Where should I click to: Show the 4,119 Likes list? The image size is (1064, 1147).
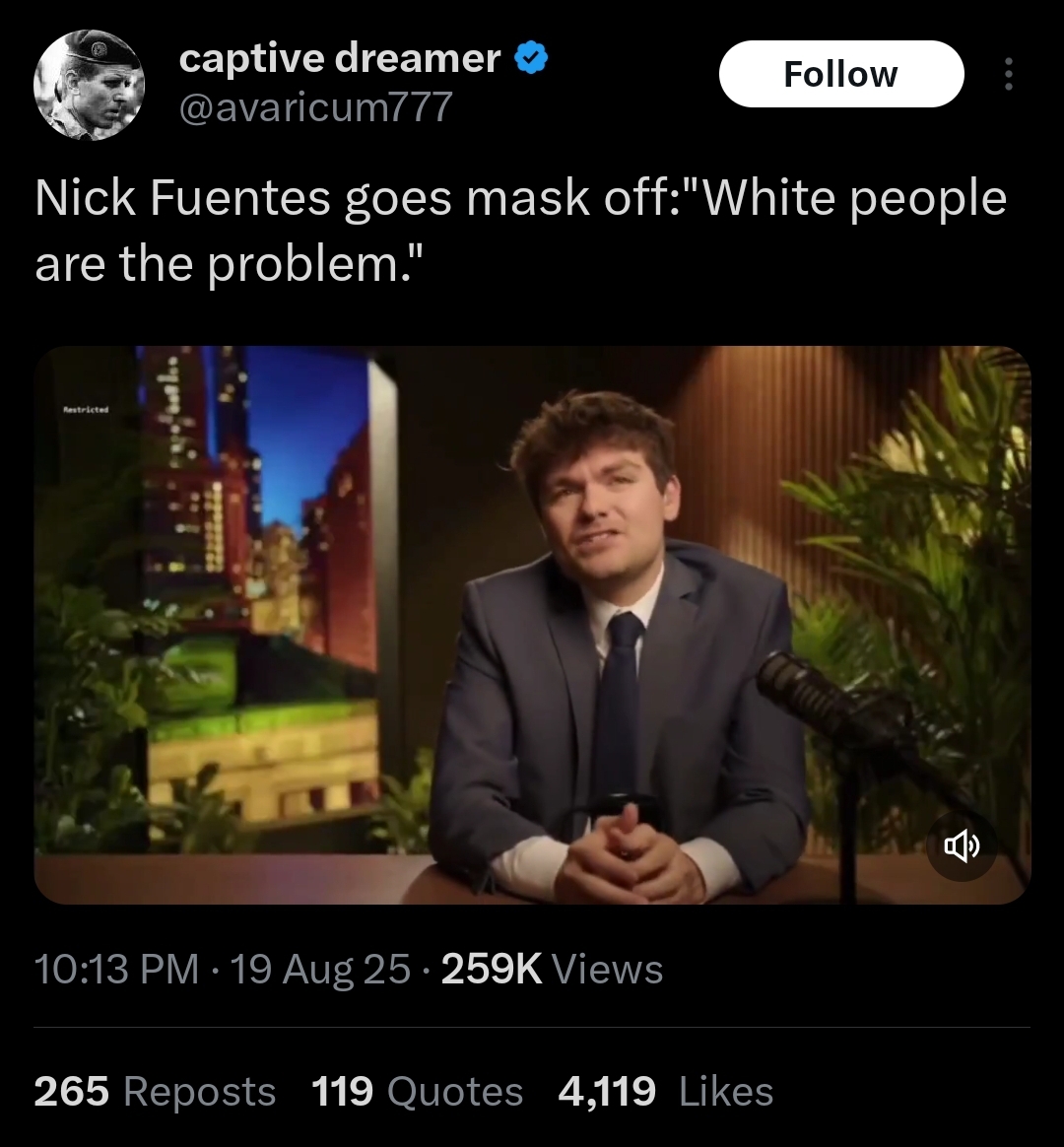click(665, 1092)
